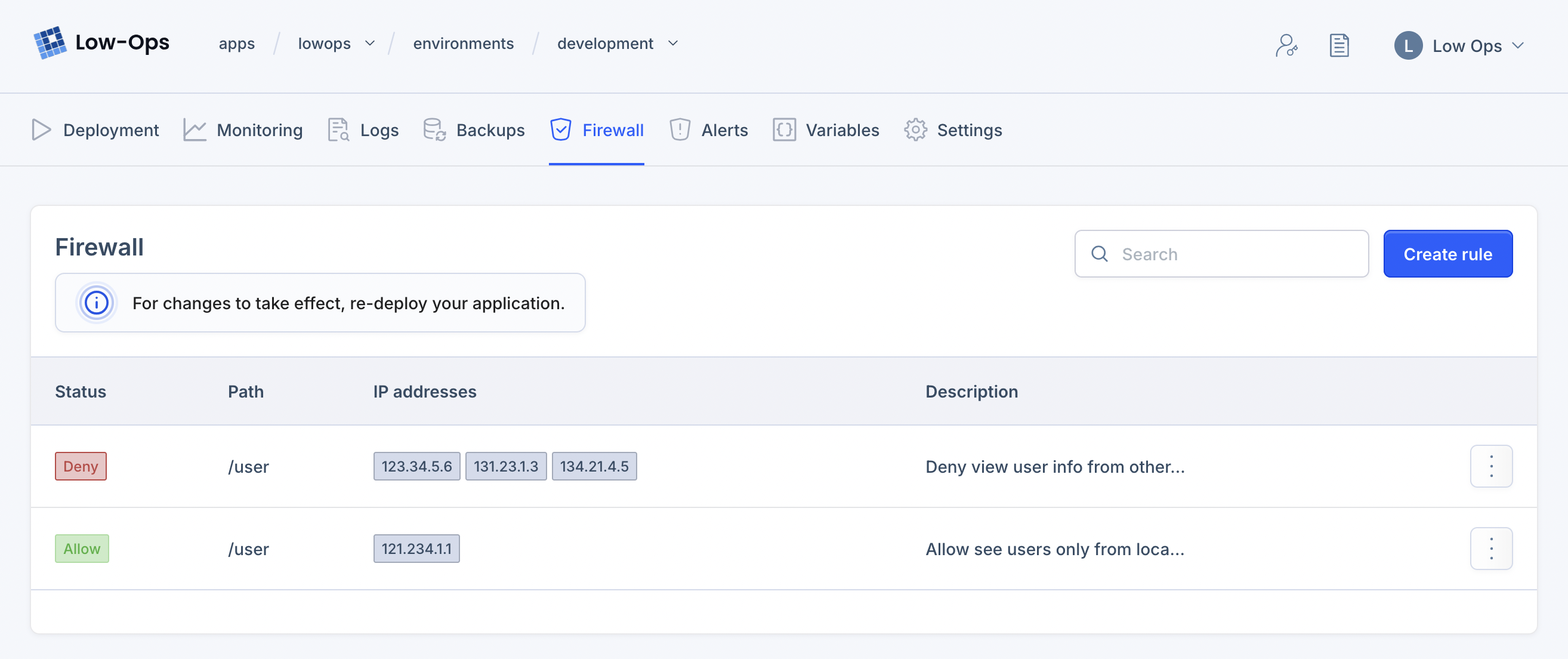Go to the Settings tab
The height and width of the screenshot is (659, 1568).
[953, 130]
